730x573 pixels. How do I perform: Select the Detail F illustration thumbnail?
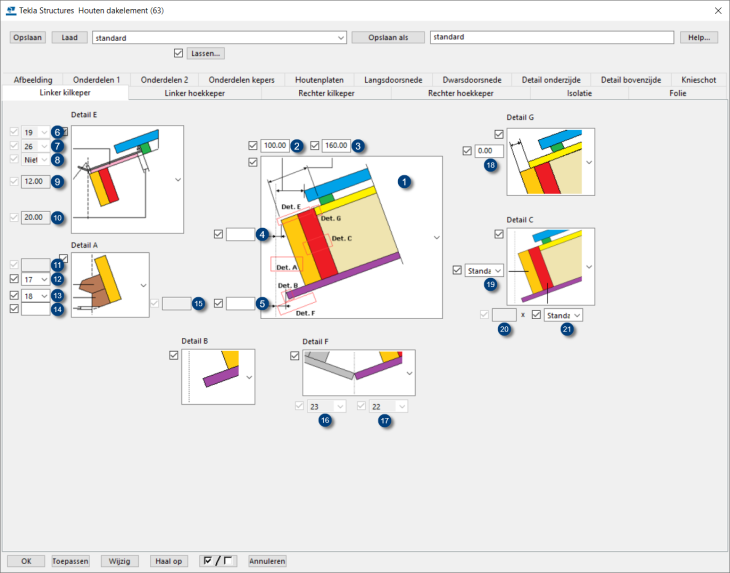(358, 372)
